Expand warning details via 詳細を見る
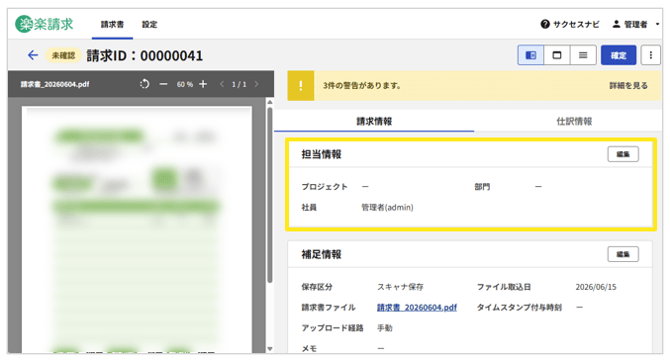 coord(628,85)
